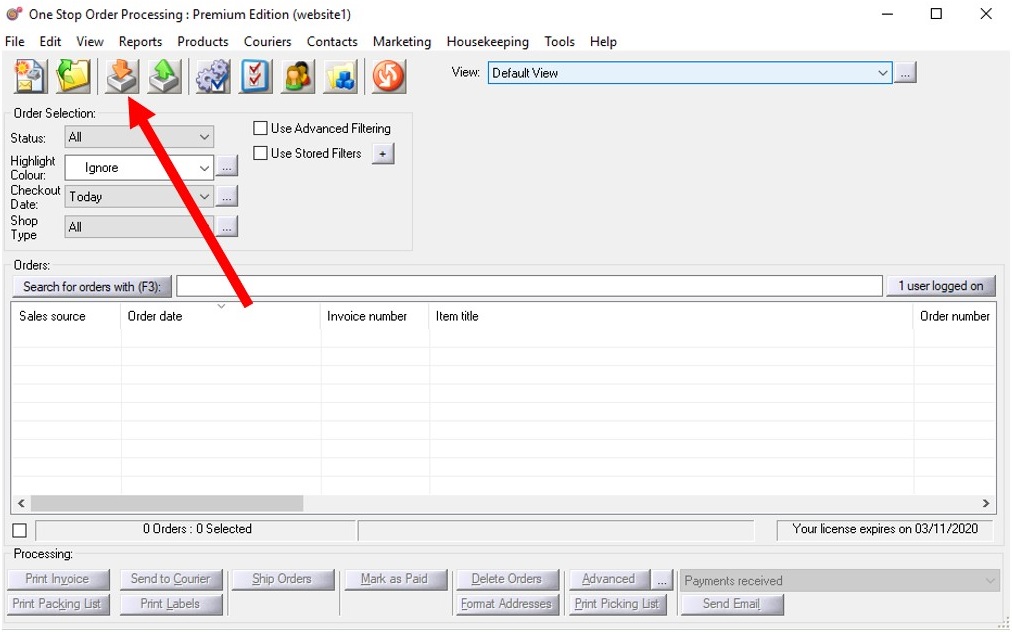Click the 0 Orders : 0 Selected status text
Image resolution: width=1012 pixels, height=632 pixels.
pyautogui.click(x=197, y=529)
